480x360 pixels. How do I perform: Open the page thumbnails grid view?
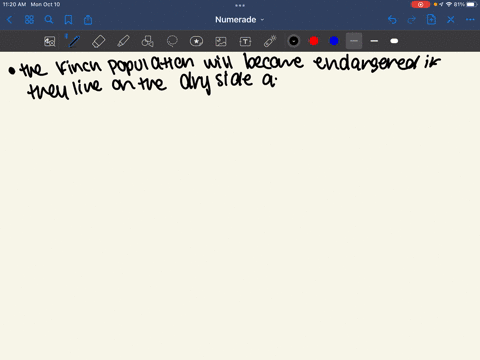point(29,20)
